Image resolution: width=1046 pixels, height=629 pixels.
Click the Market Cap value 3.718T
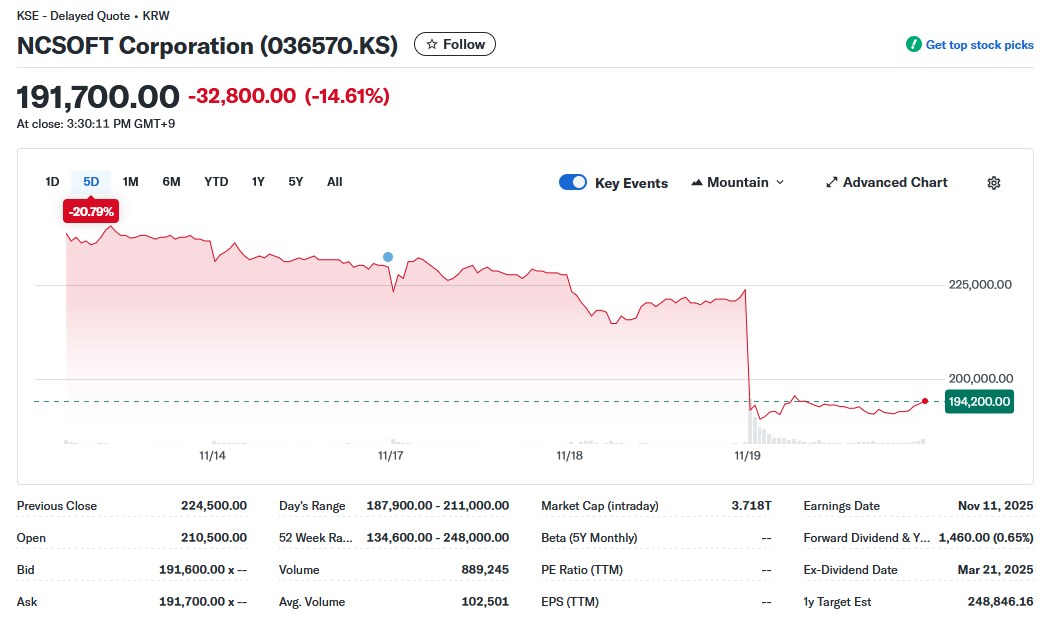751,506
